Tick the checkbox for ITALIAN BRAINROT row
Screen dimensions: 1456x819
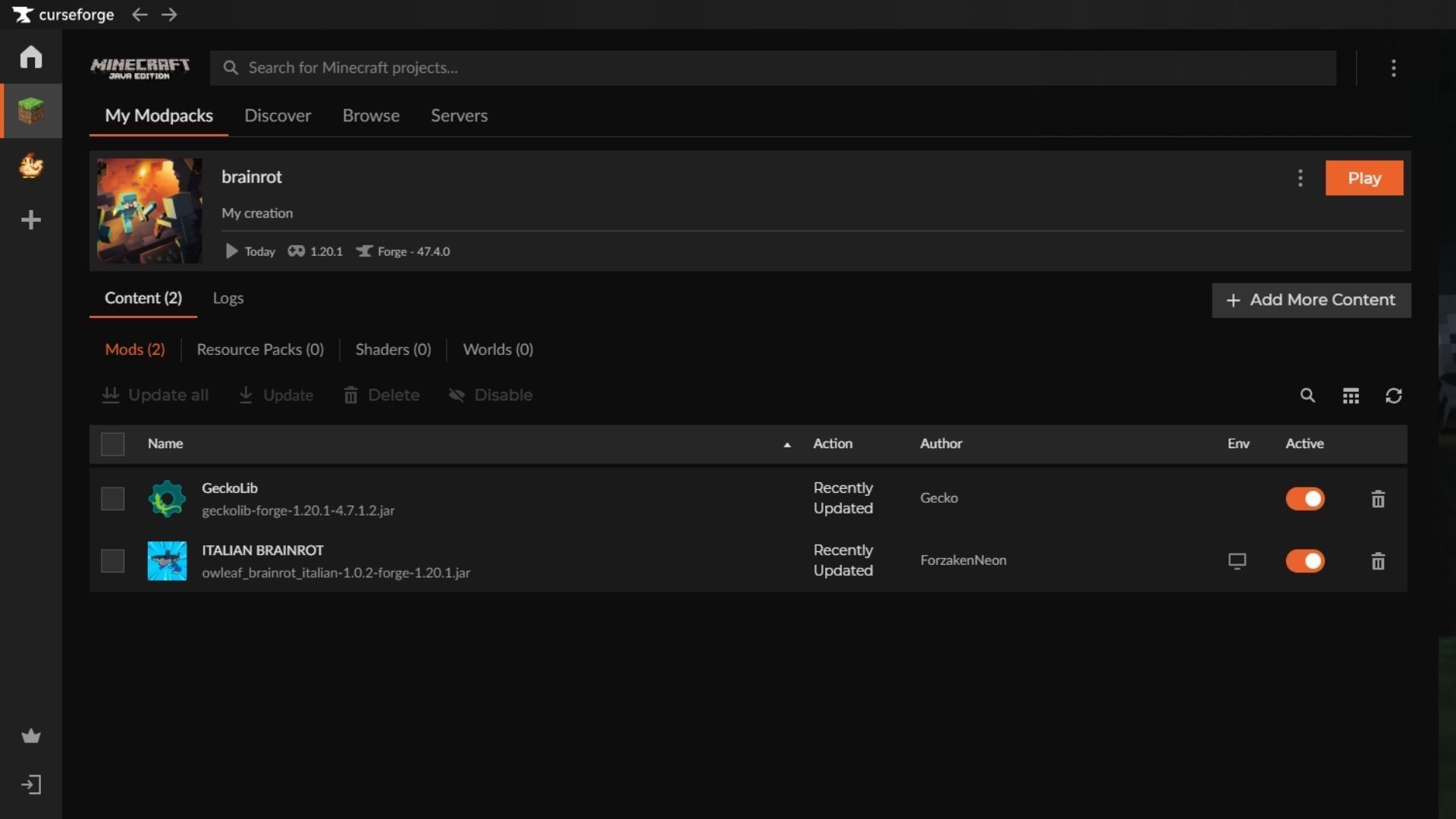click(x=112, y=561)
